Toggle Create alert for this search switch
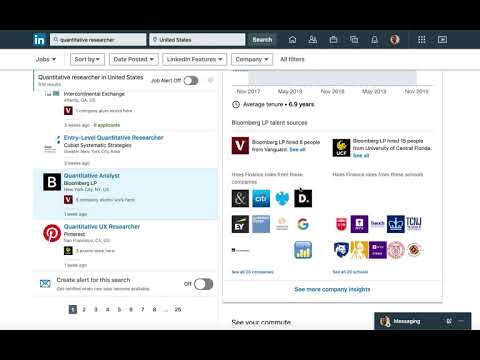 204,284
